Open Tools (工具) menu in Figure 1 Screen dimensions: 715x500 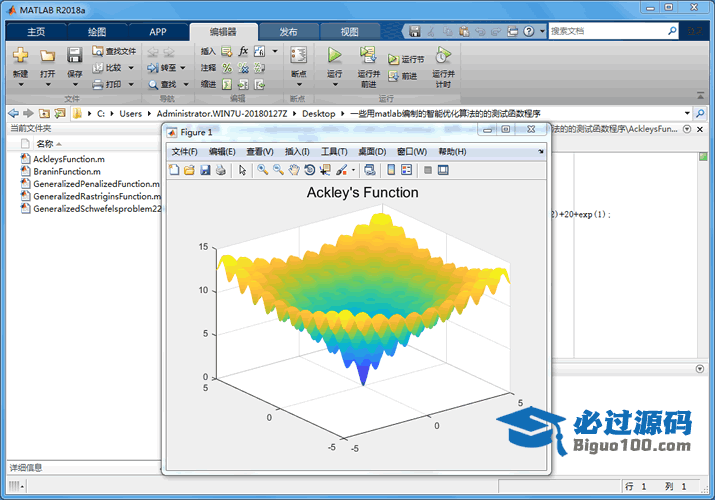334,152
